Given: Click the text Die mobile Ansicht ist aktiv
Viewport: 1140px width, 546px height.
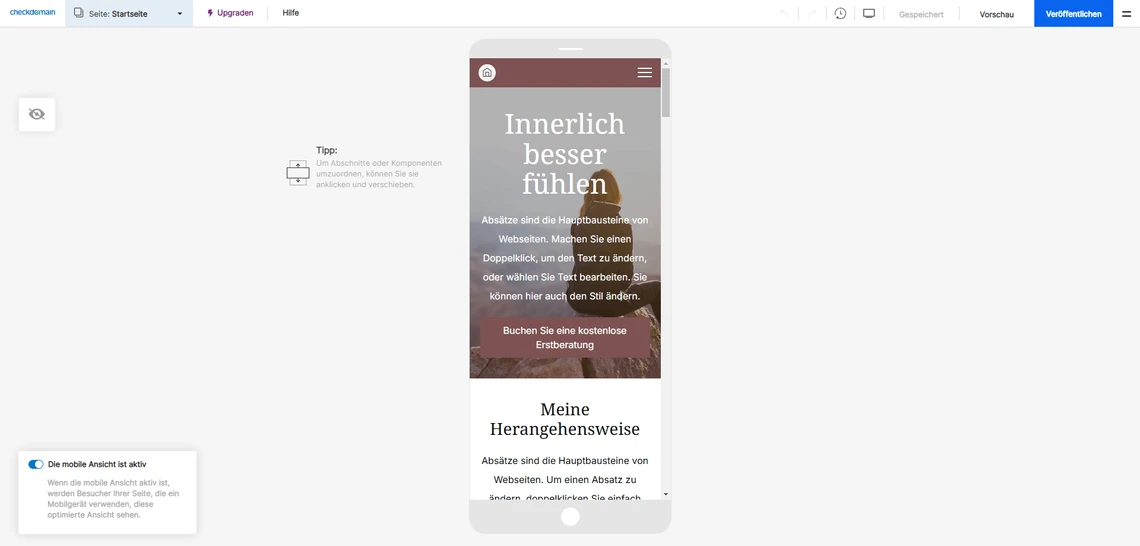Looking at the screenshot, I should pos(97,464).
